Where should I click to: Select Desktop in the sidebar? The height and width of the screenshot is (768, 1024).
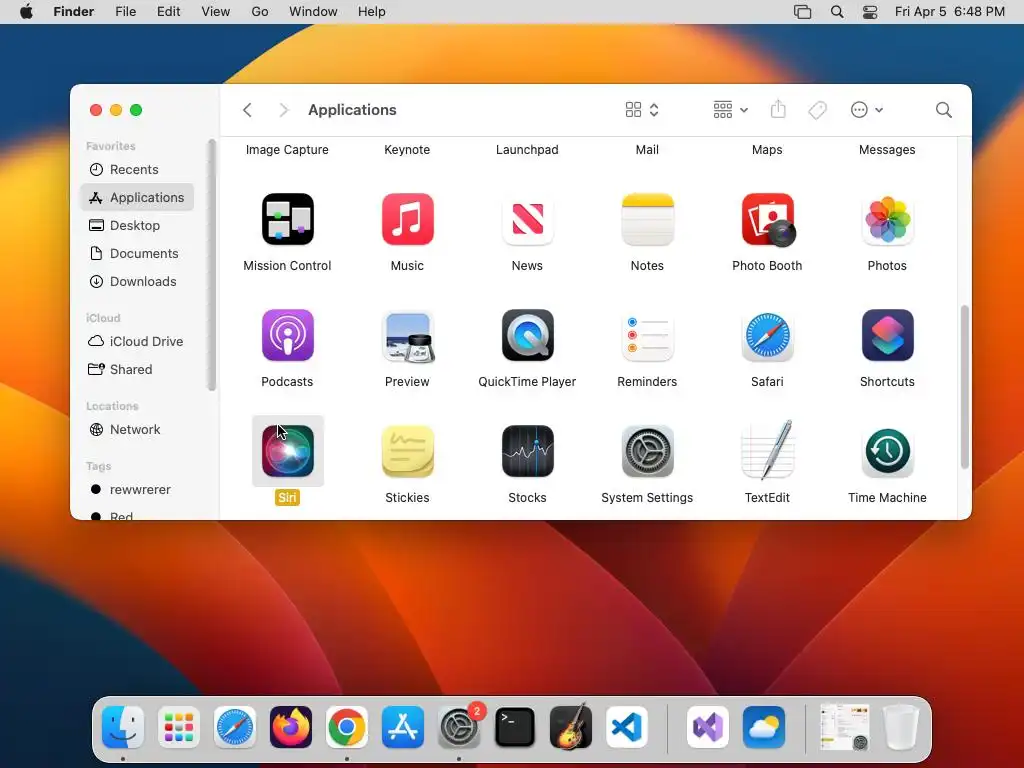point(137,225)
